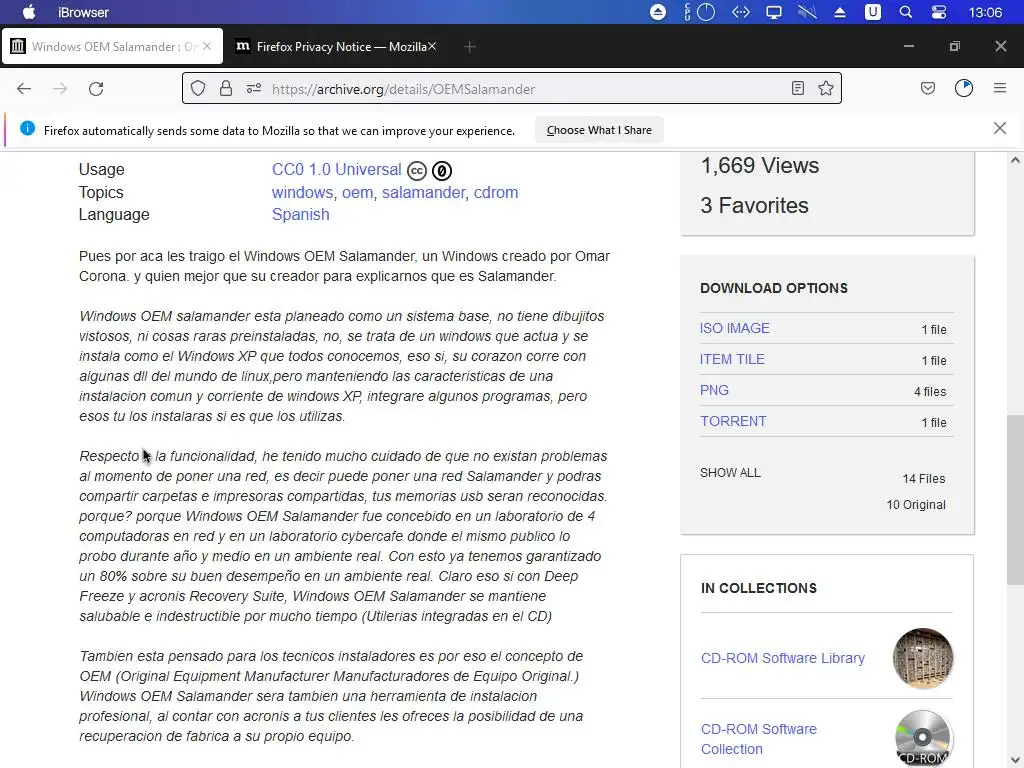Open the iBrowser menu

84,12
